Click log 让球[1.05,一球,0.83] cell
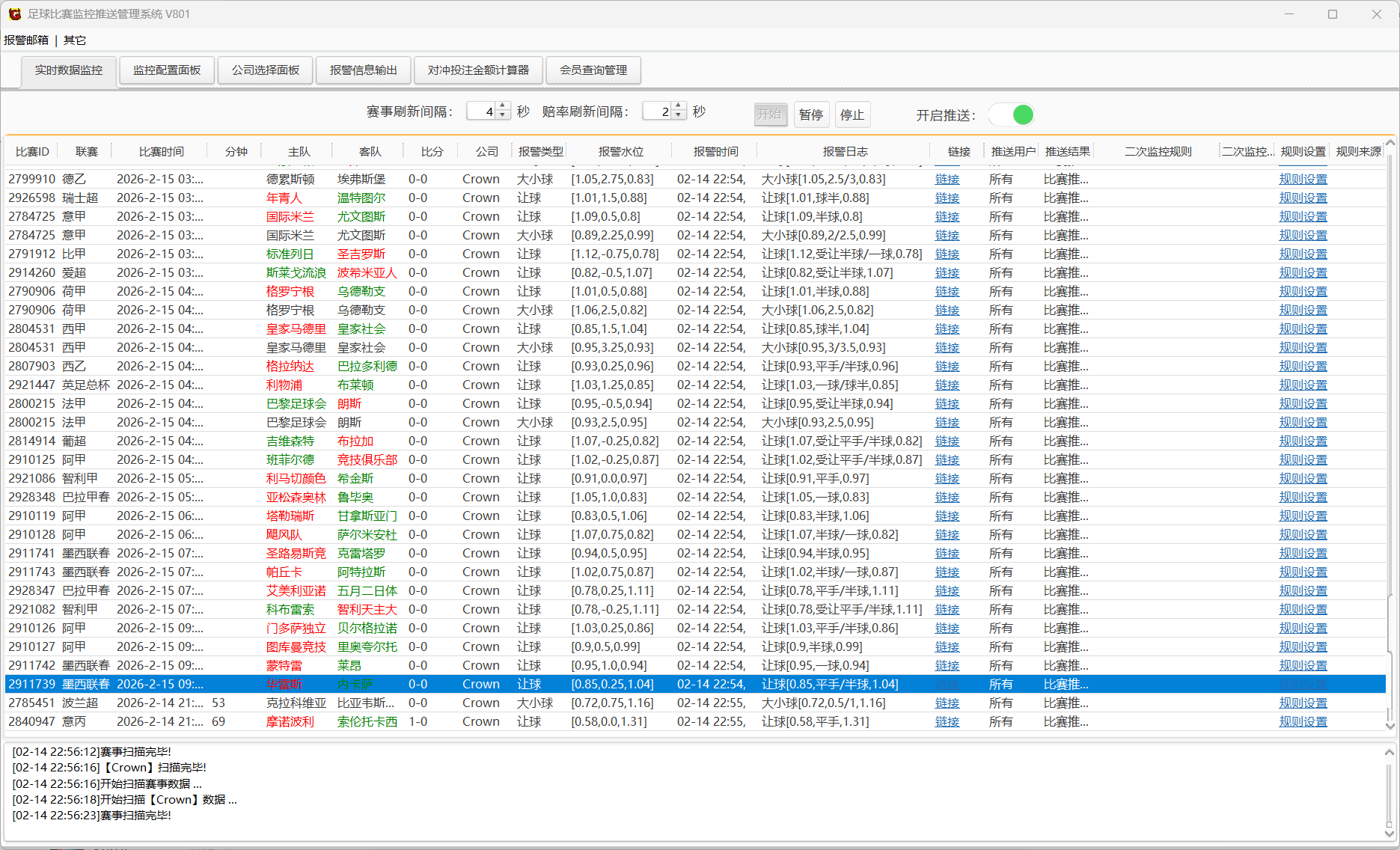 click(815, 498)
